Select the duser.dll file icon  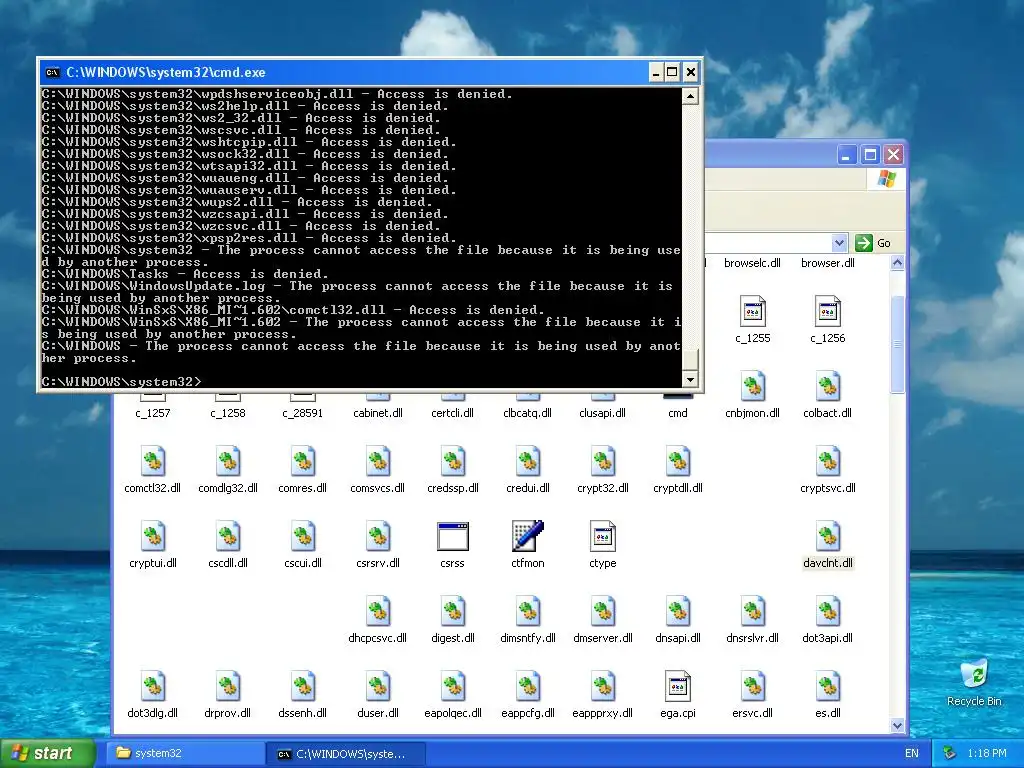tap(378, 686)
